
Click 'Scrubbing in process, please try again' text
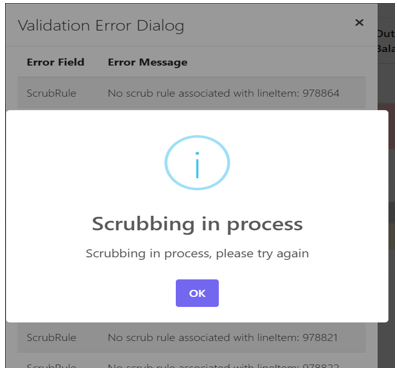click(x=197, y=253)
